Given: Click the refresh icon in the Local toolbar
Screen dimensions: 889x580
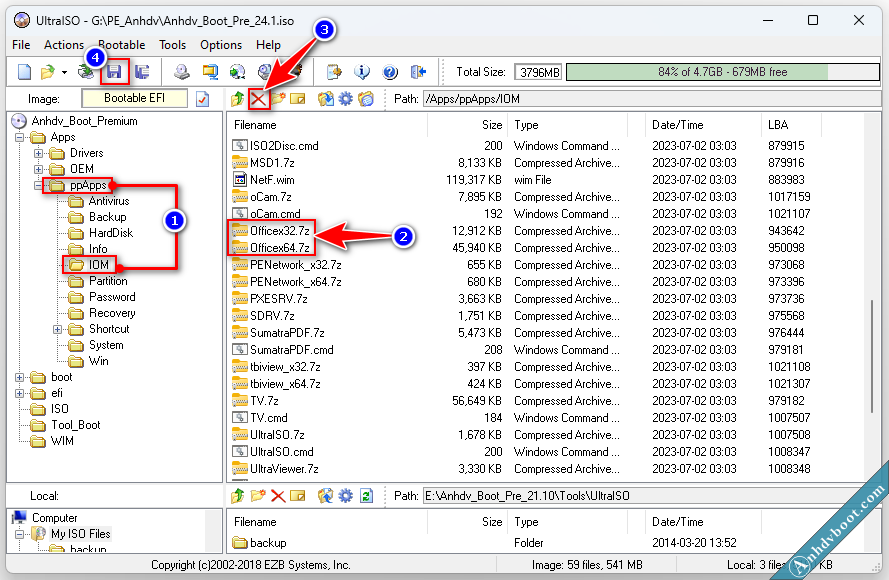Looking at the screenshot, I should click(366, 495).
